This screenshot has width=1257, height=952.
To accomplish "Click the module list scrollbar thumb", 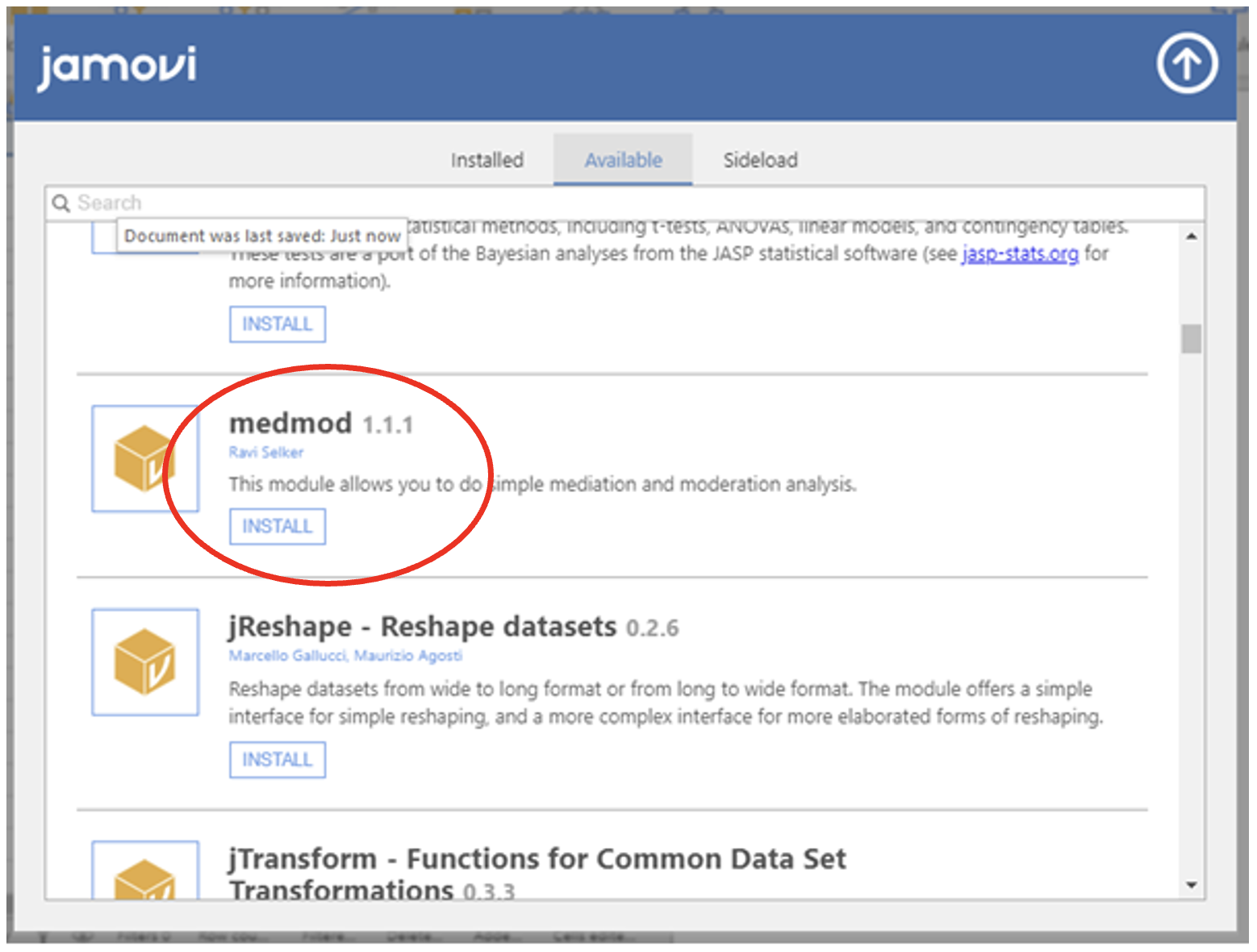I will (x=1192, y=339).
